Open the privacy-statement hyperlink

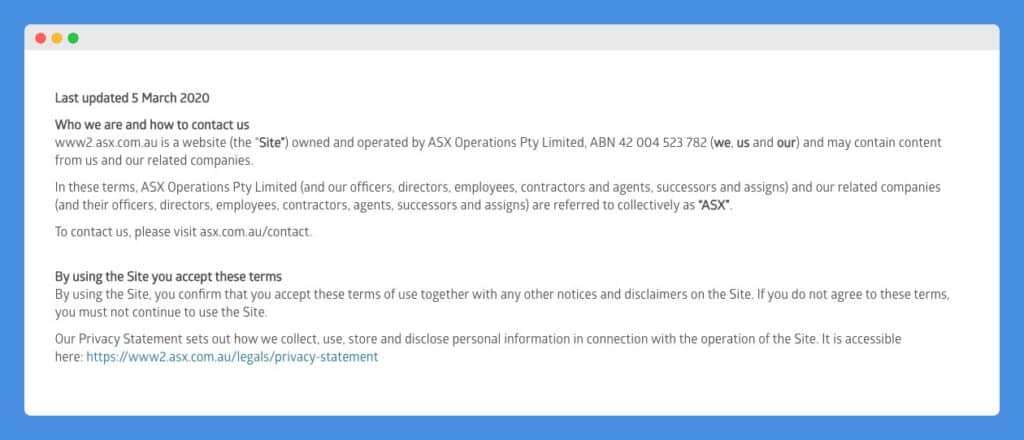coord(232,357)
